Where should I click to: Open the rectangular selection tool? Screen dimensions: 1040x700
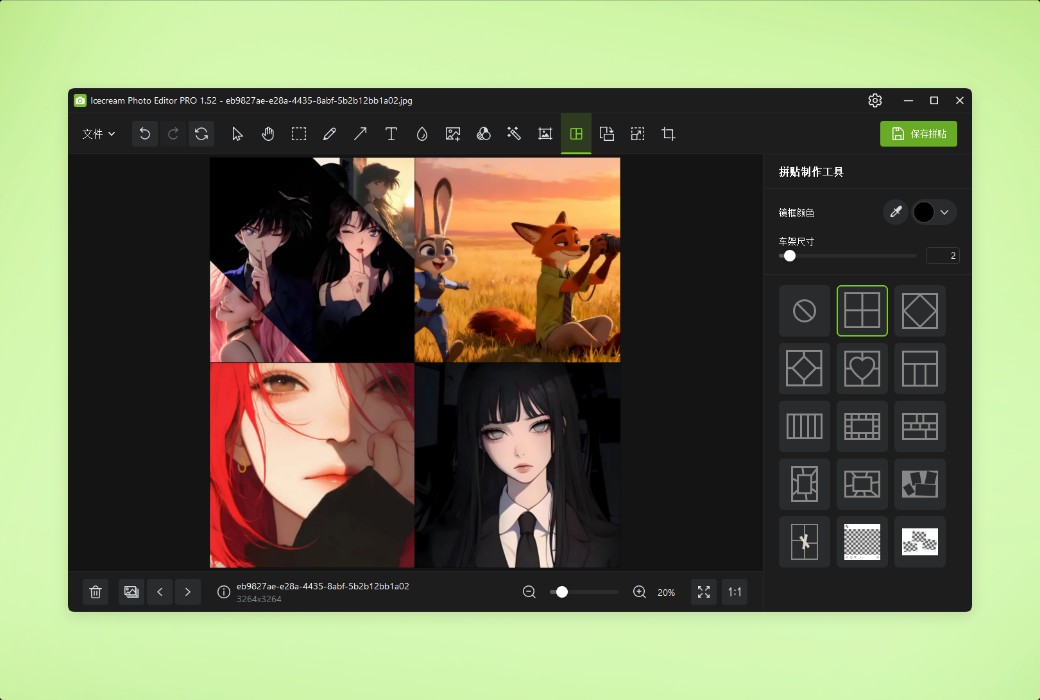(299, 133)
